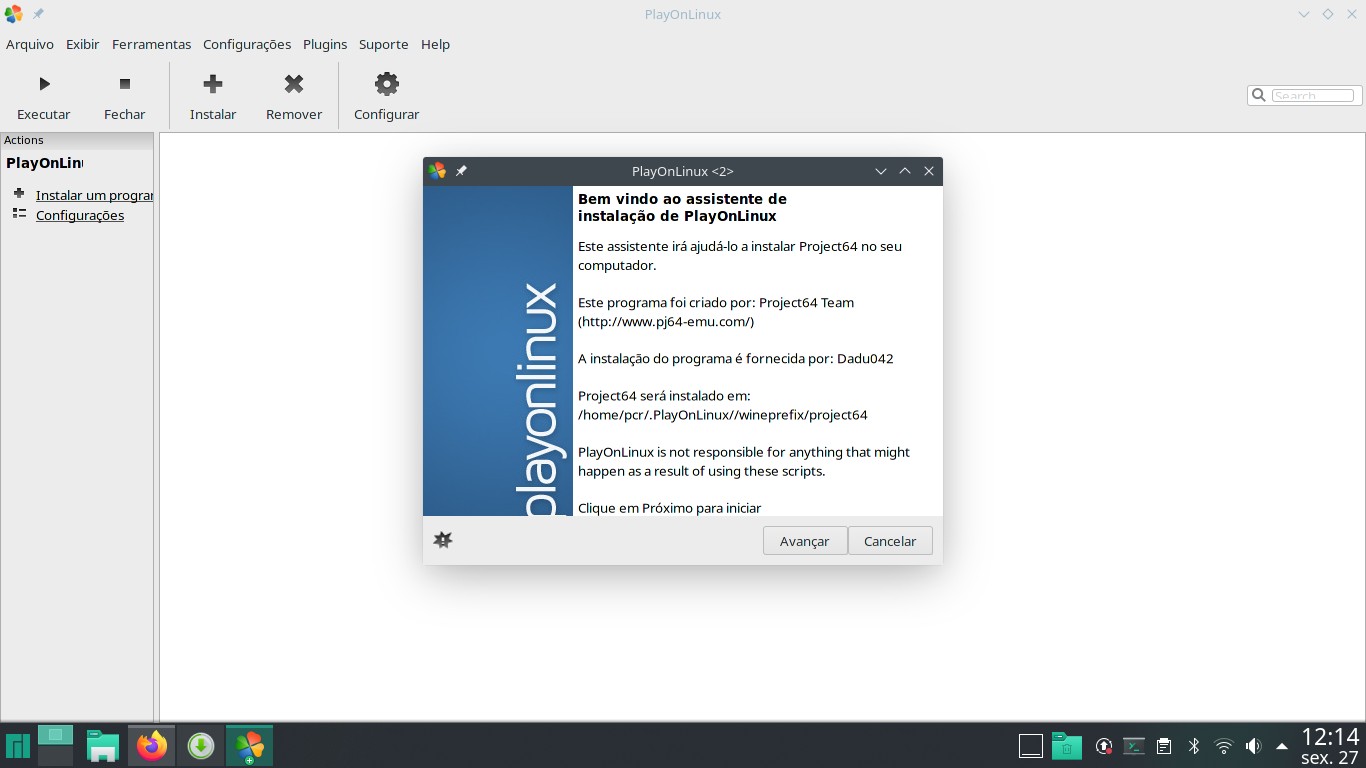Click the Avançar button
Viewport: 1366px width, 768px height.
tap(805, 541)
